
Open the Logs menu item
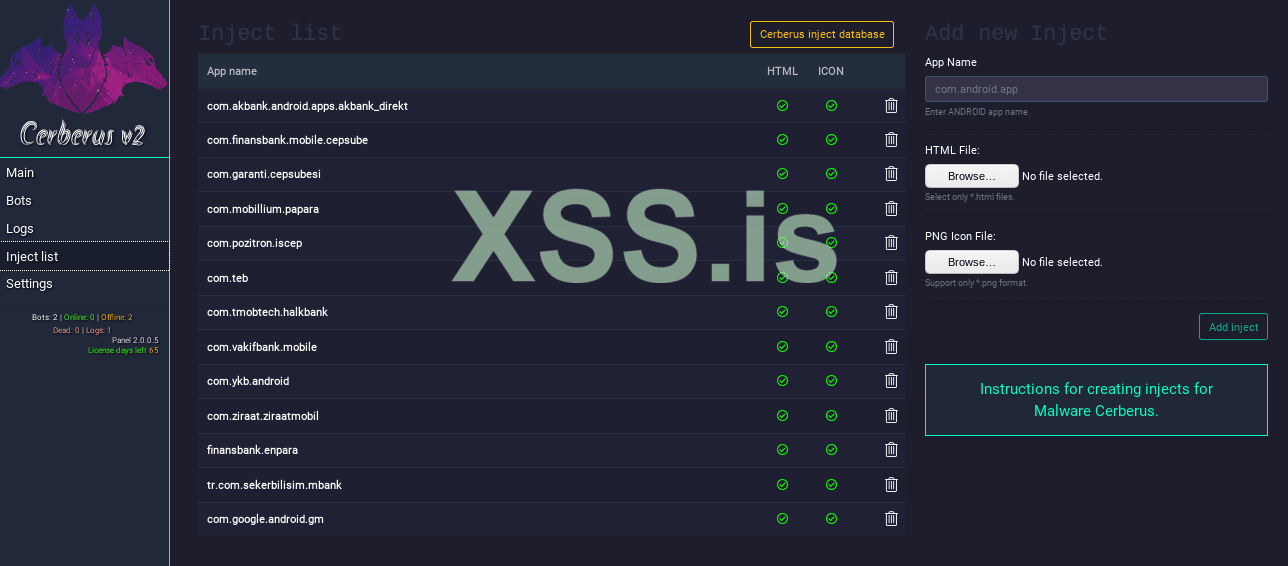pyautogui.click(x=84, y=229)
